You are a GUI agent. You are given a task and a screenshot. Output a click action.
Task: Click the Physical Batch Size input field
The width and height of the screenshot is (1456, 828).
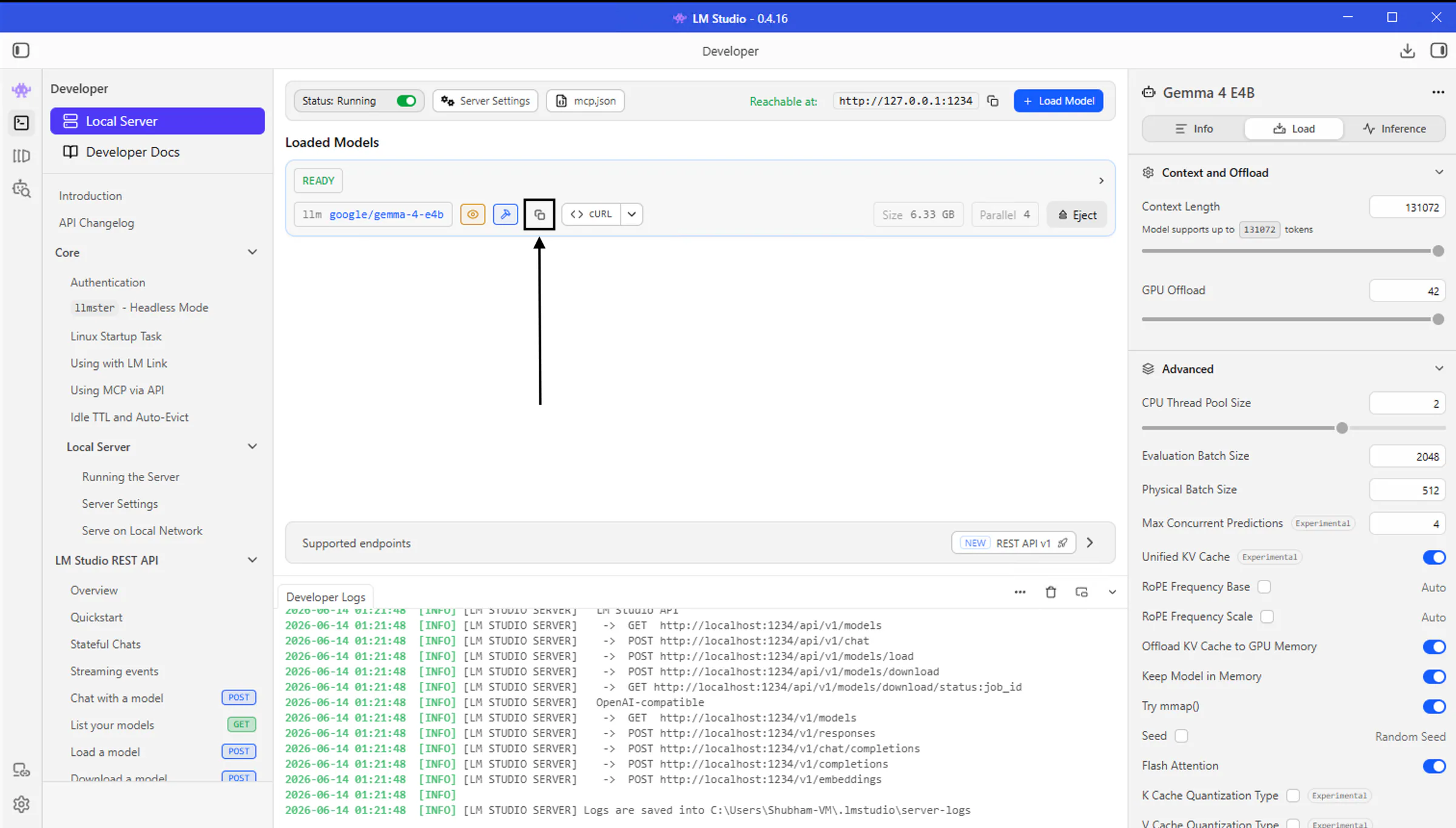point(1407,490)
